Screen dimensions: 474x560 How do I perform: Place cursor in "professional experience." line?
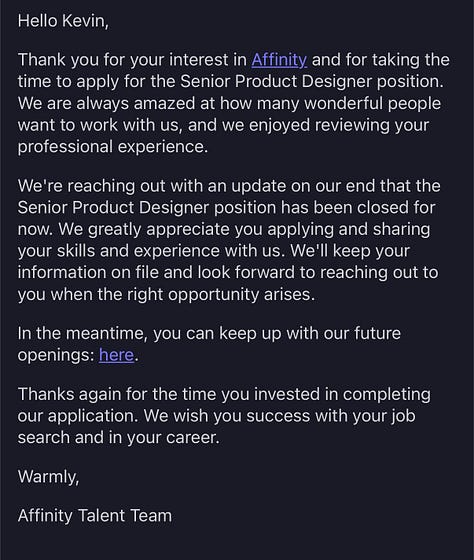(x=113, y=147)
